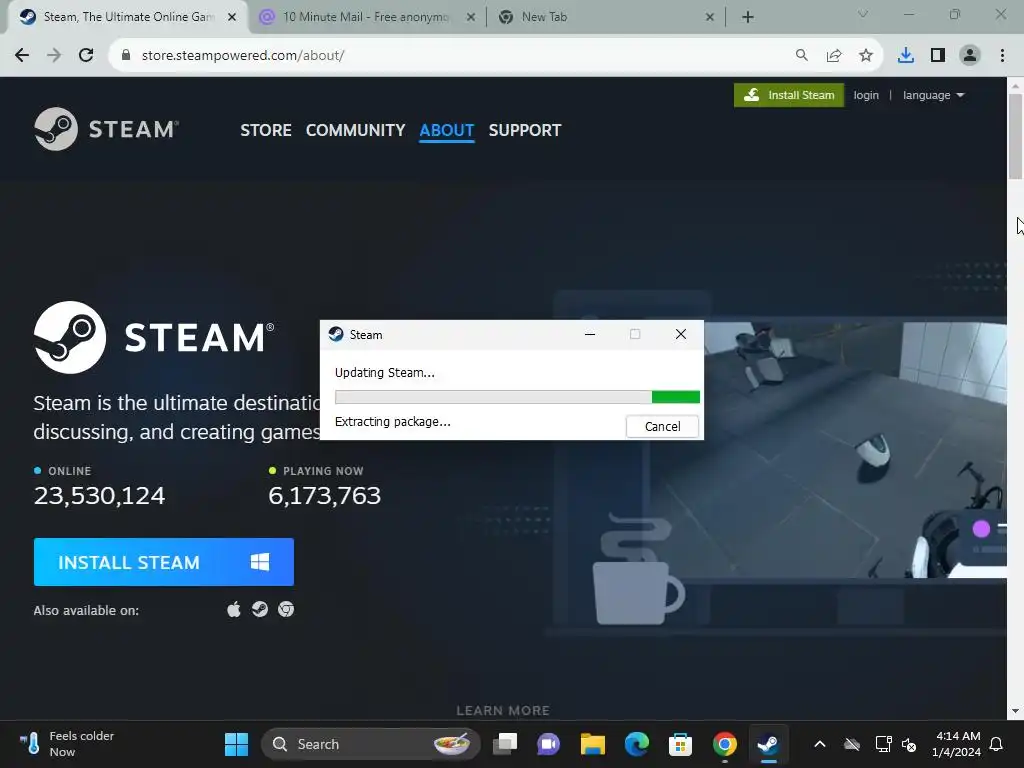1024x768 pixels.
Task: Click the browser forward arrow
Action: point(54,56)
